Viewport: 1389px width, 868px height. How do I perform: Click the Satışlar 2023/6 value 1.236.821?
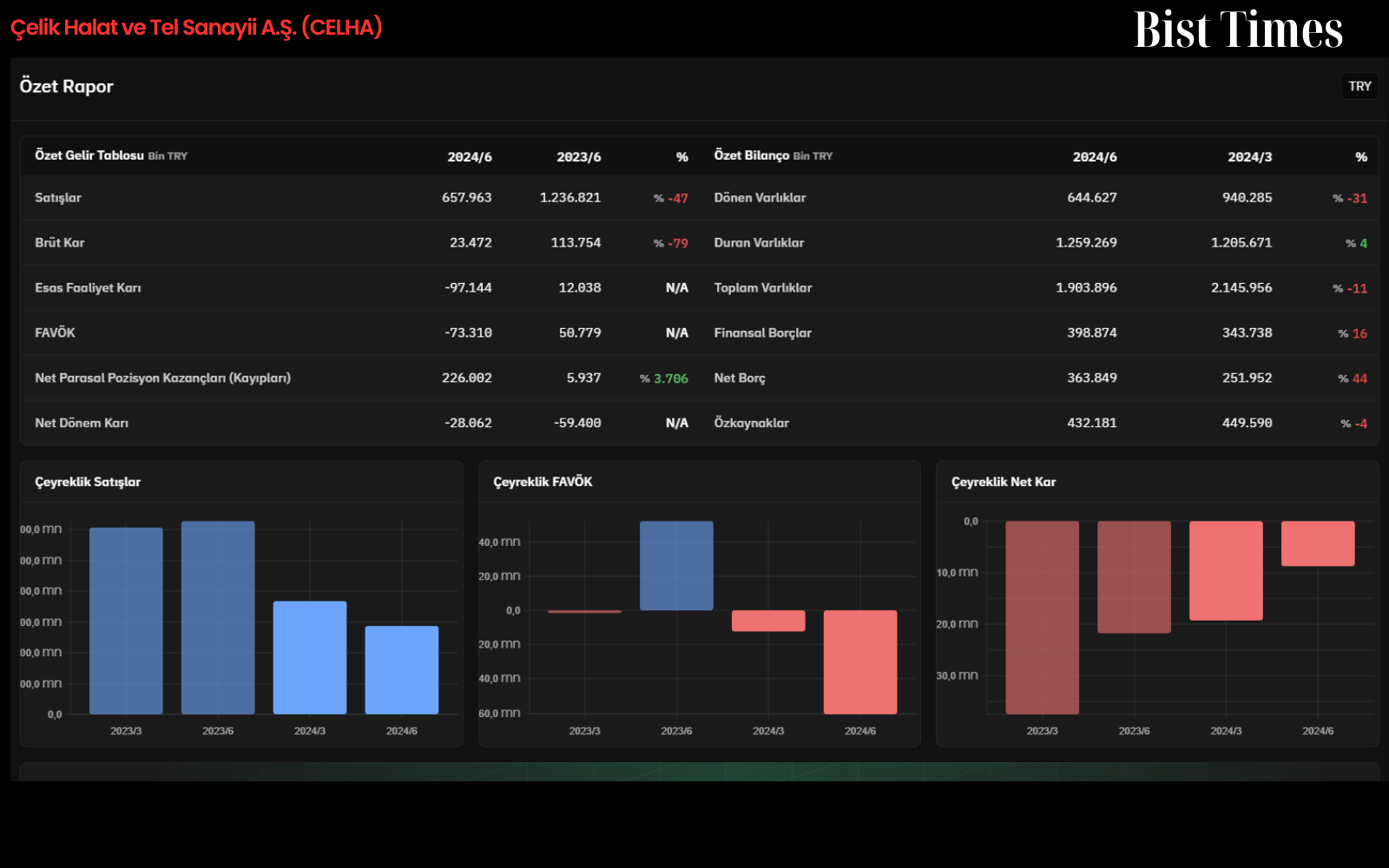click(569, 198)
